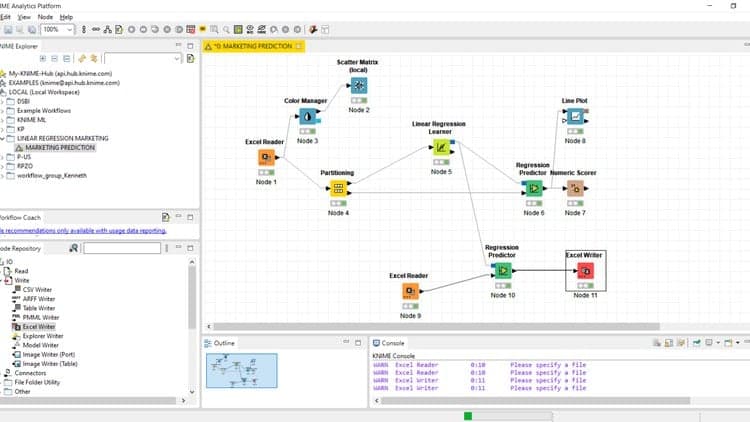Select the Outline tab

220,343
